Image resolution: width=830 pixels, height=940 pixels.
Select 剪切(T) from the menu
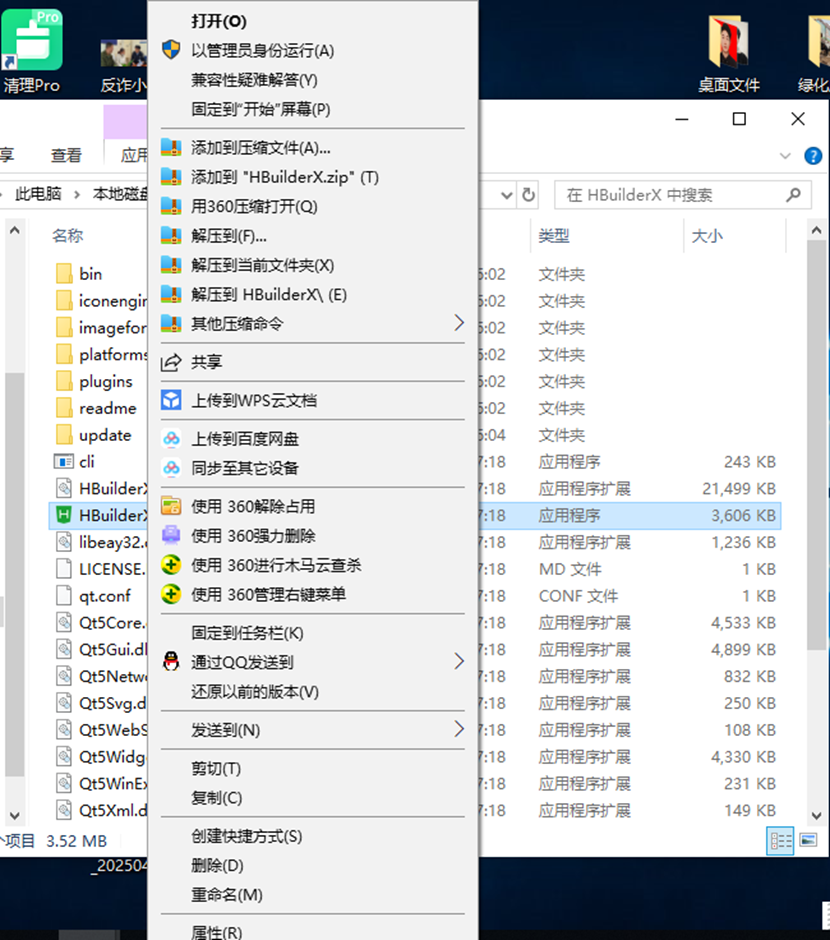click(x=216, y=769)
